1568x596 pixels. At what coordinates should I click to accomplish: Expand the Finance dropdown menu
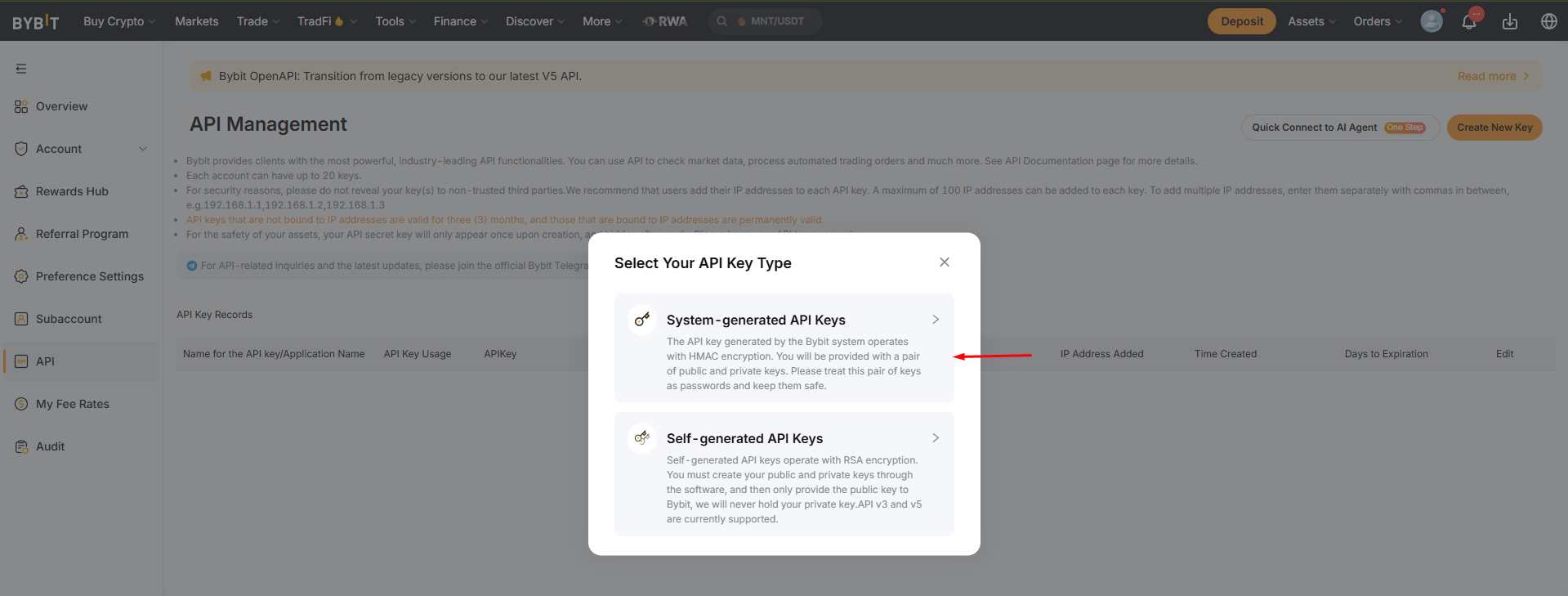point(461,21)
